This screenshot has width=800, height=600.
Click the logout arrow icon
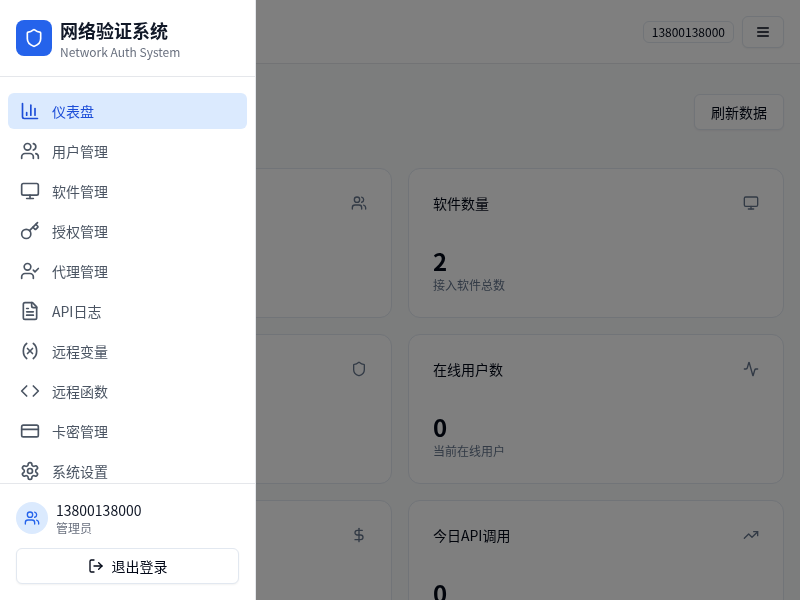coord(96,566)
